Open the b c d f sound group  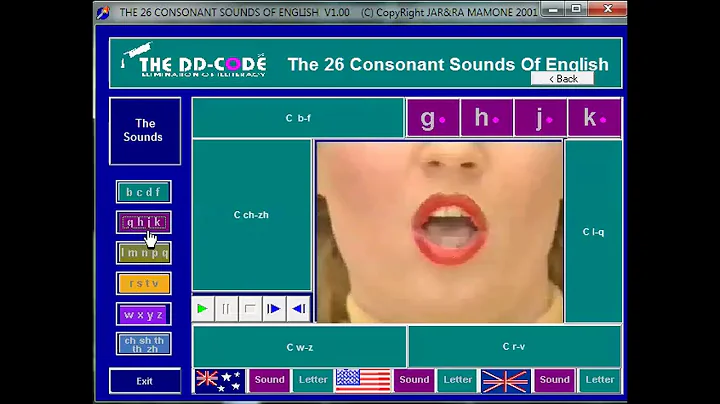point(144,192)
